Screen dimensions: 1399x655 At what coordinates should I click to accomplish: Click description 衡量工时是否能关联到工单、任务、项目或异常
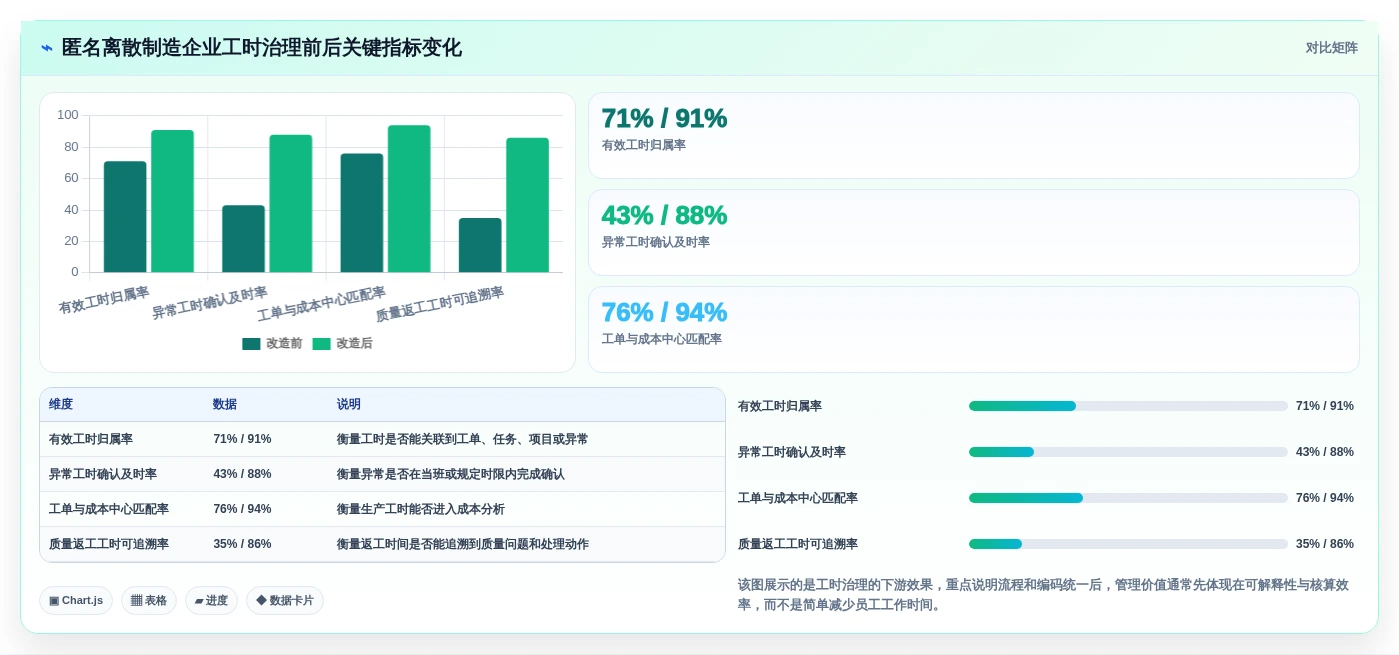click(x=462, y=439)
